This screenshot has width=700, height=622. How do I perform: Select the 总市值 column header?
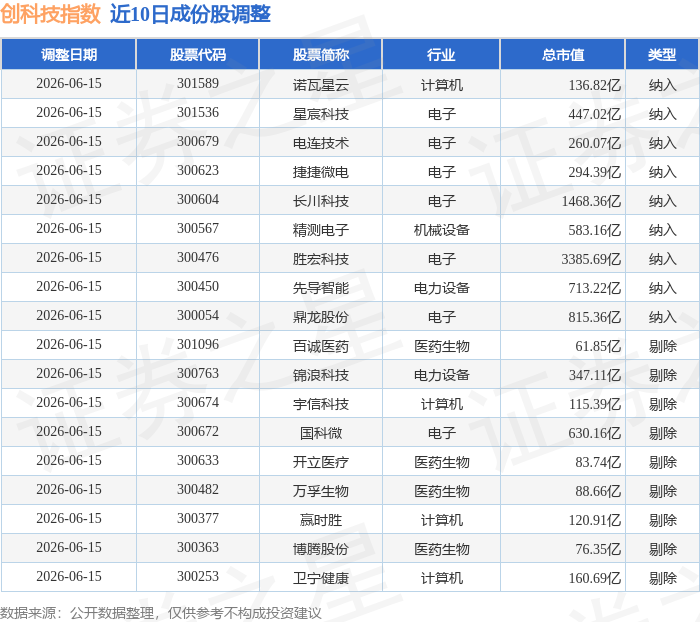point(562,54)
